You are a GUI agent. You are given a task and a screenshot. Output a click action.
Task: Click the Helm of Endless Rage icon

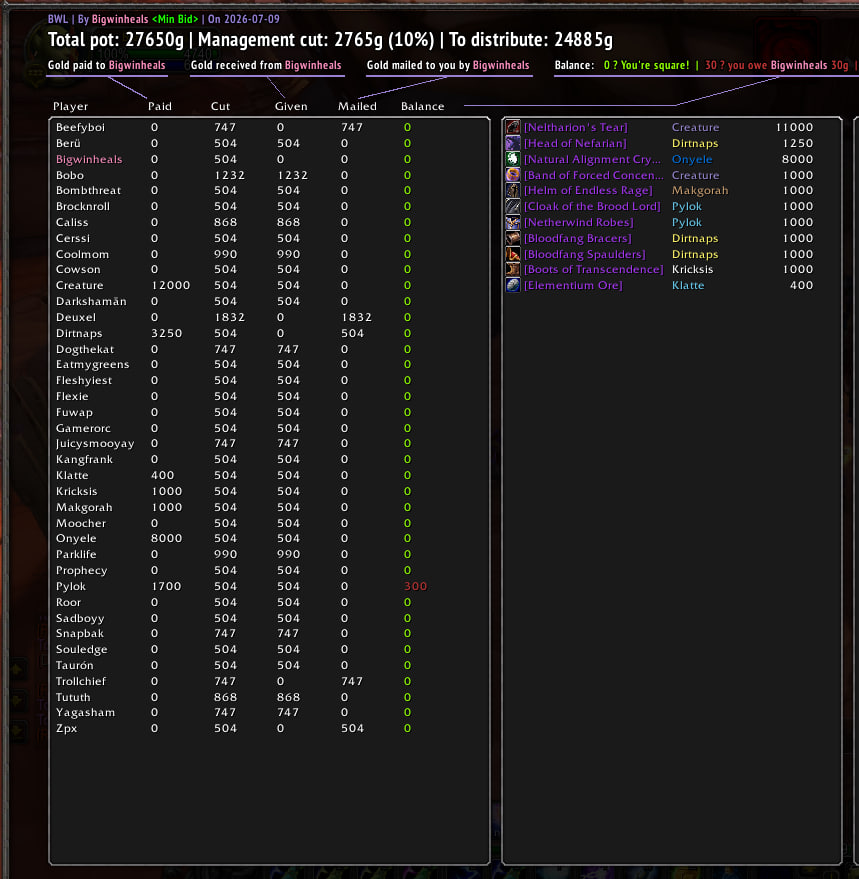(x=512, y=191)
